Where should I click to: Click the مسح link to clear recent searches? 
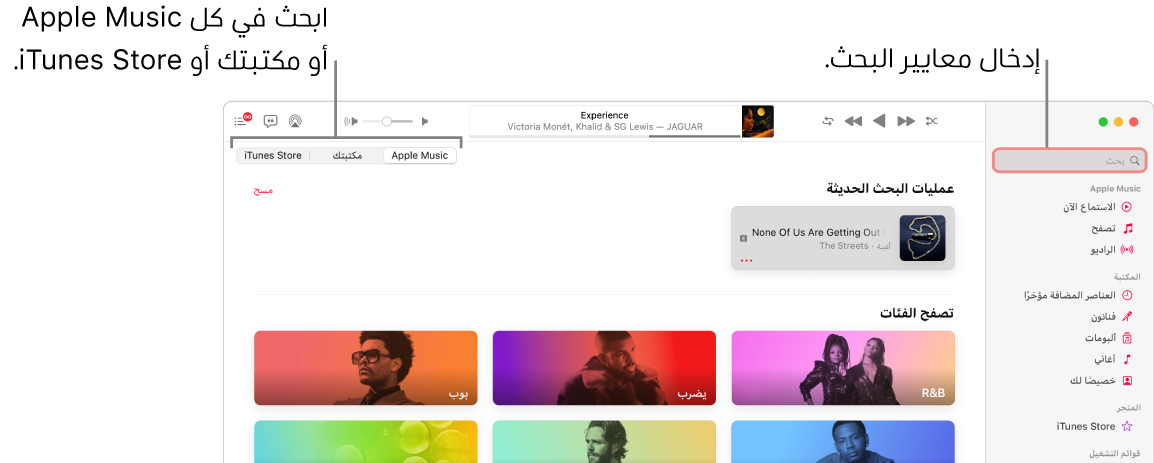(x=263, y=190)
